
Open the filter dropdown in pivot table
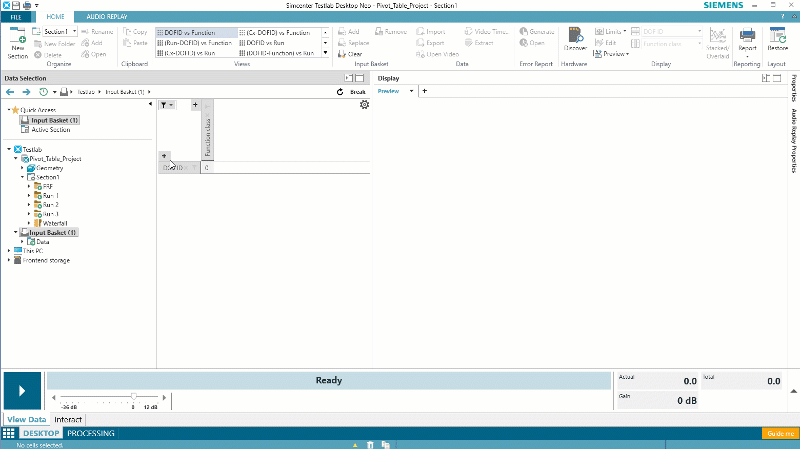(168, 105)
